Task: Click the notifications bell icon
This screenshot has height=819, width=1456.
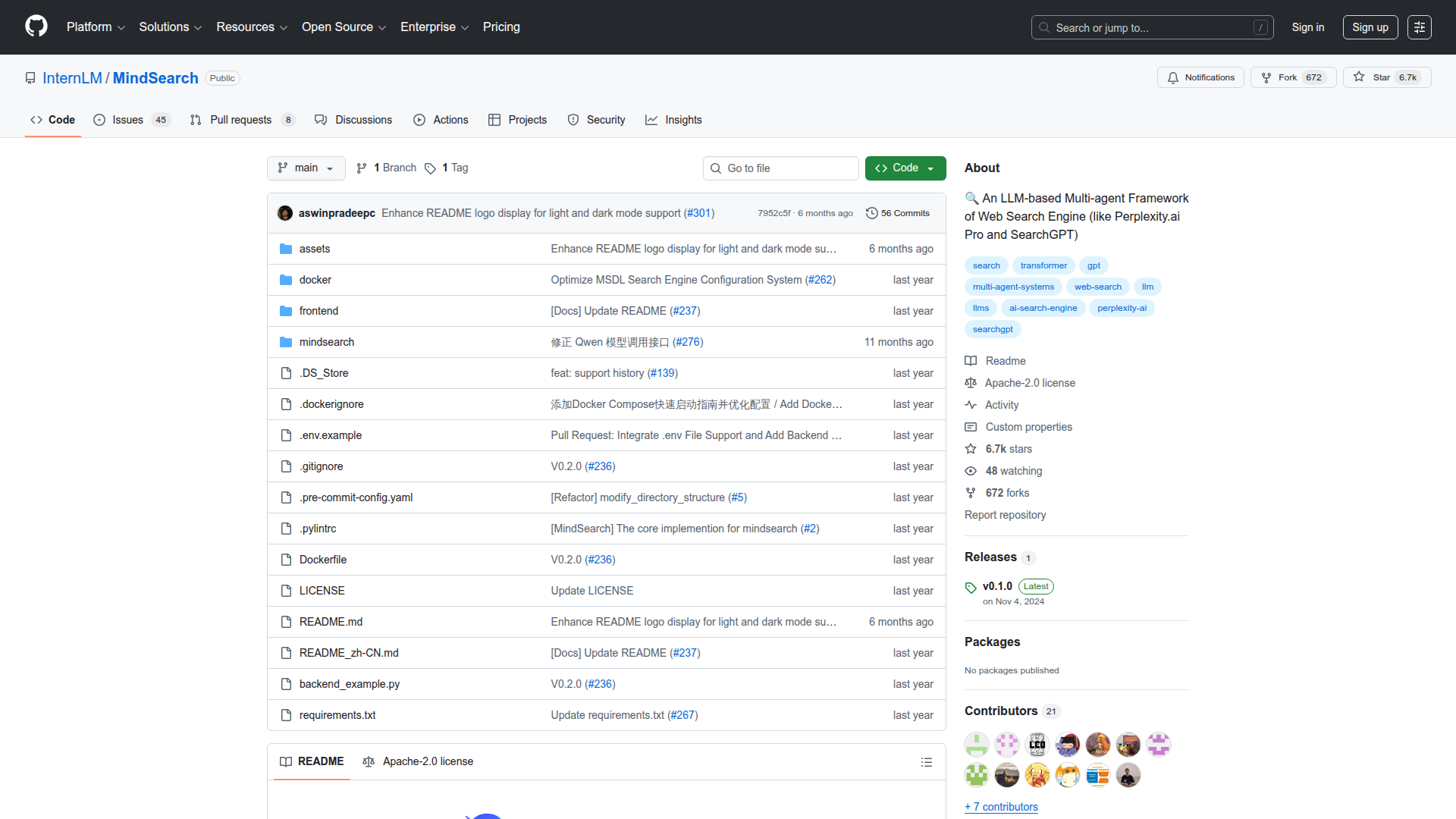Action: pos(1172,77)
